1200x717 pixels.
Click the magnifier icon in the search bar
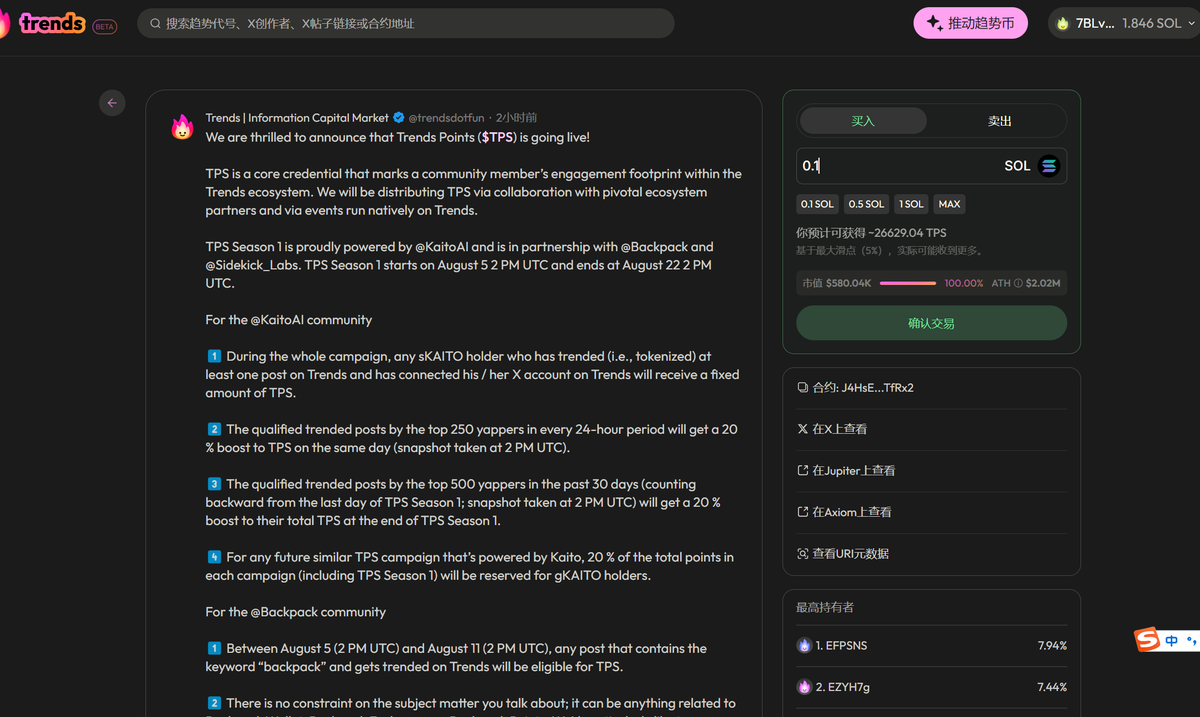coord(155,23)
